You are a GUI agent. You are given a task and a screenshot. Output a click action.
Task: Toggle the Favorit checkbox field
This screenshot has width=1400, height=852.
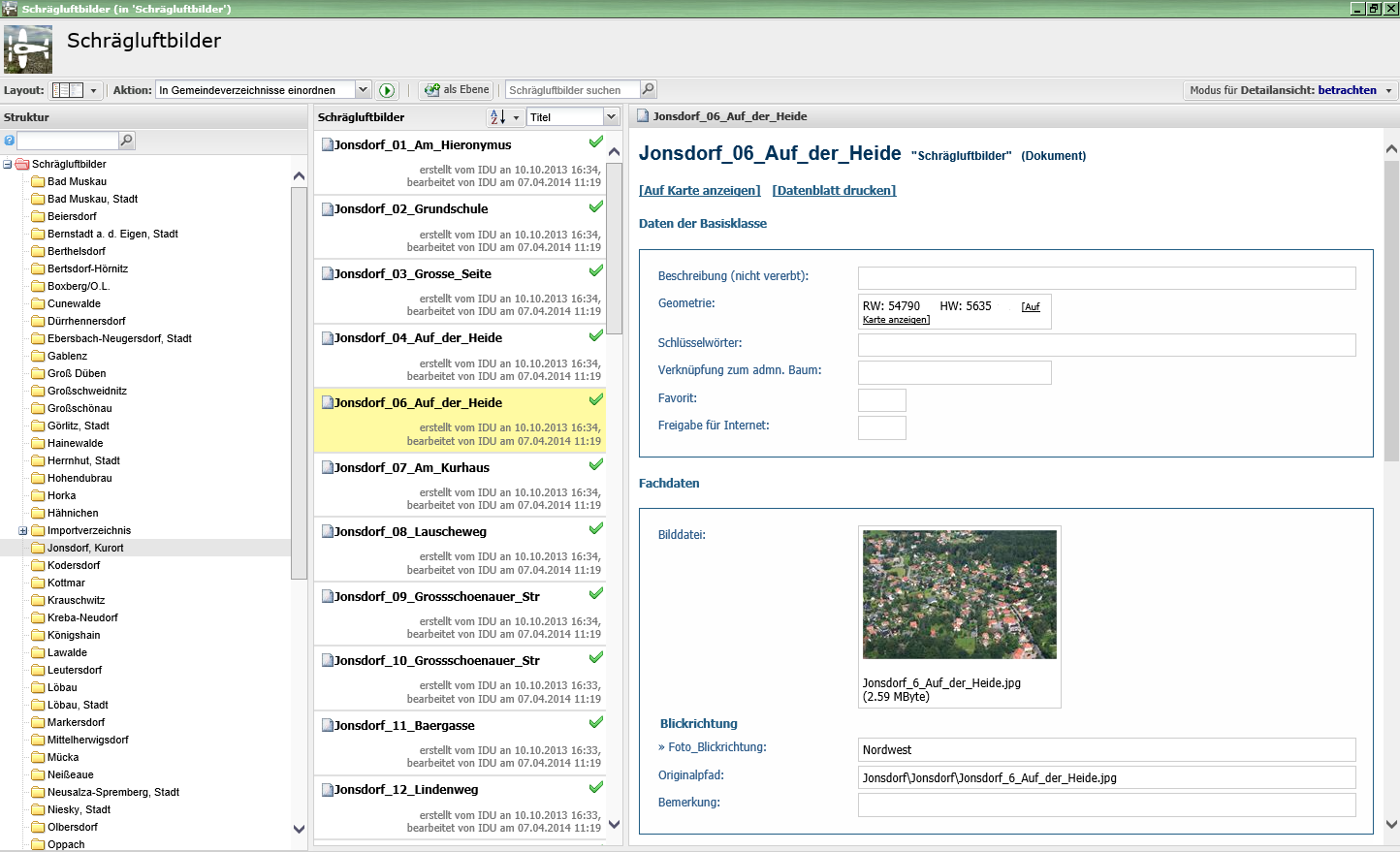[881, 399]
